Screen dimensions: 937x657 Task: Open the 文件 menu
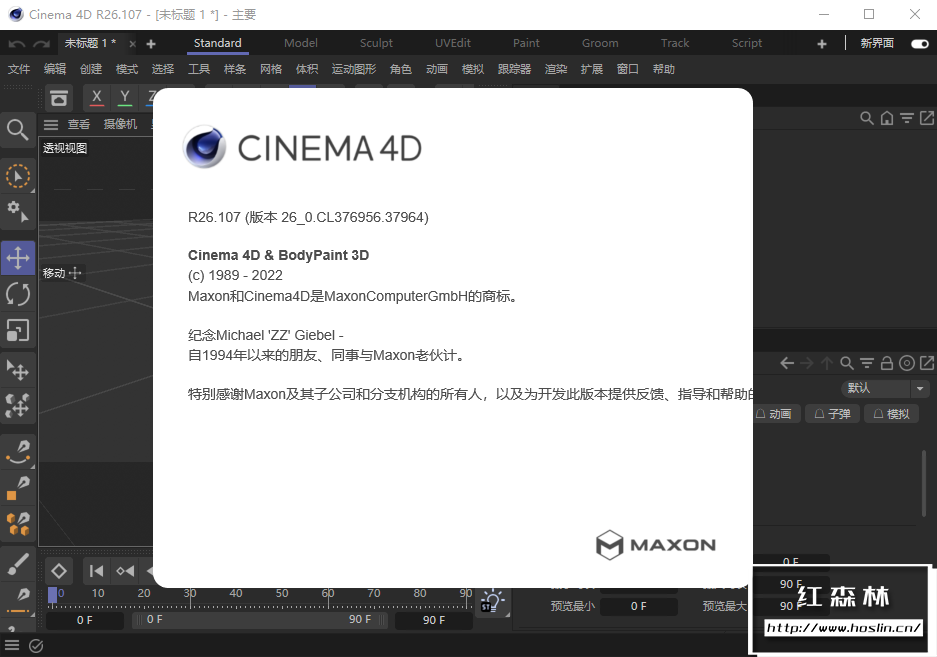[19, 69]
